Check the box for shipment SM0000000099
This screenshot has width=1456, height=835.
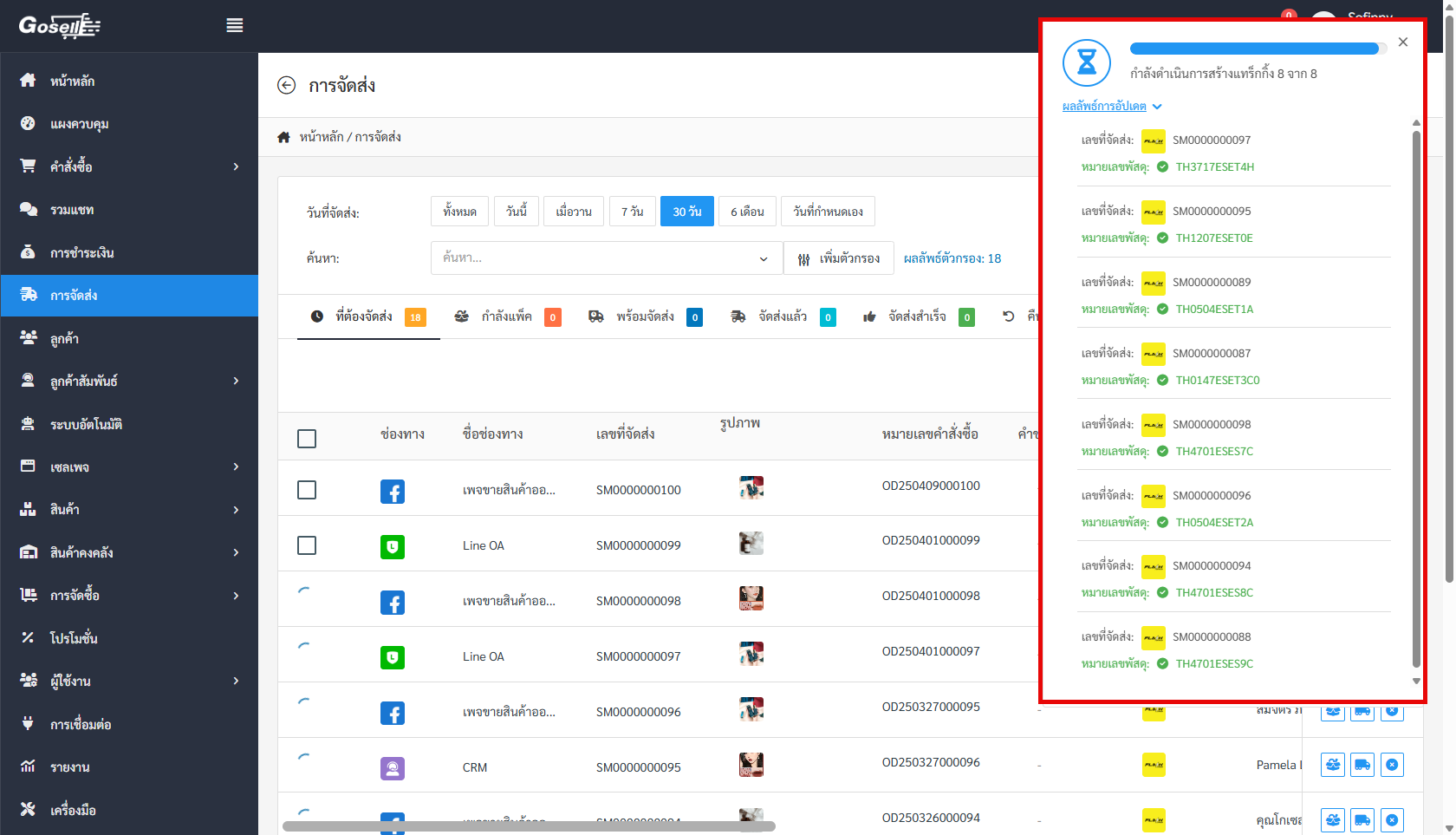pos(307,545)
